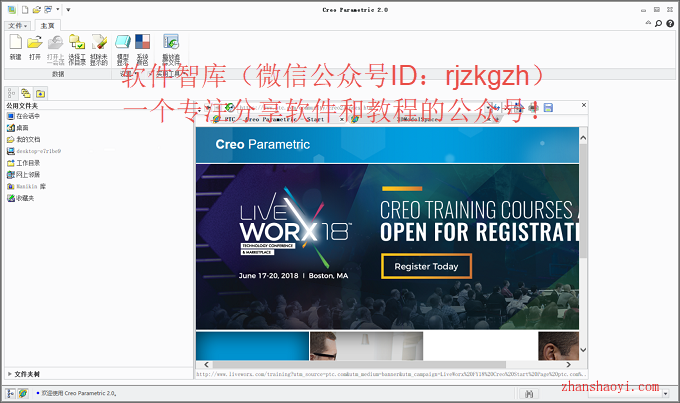Switch to the Model Tree navigator tab
The height and width of the screenshot is (403, 680).
(12, 93)
